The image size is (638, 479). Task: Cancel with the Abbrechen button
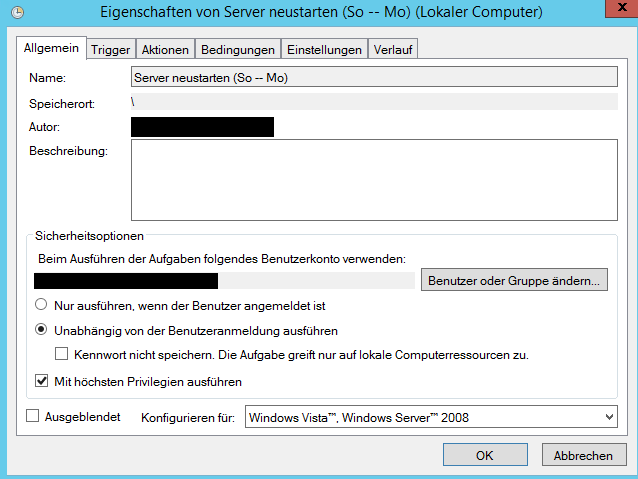[584, 455]
